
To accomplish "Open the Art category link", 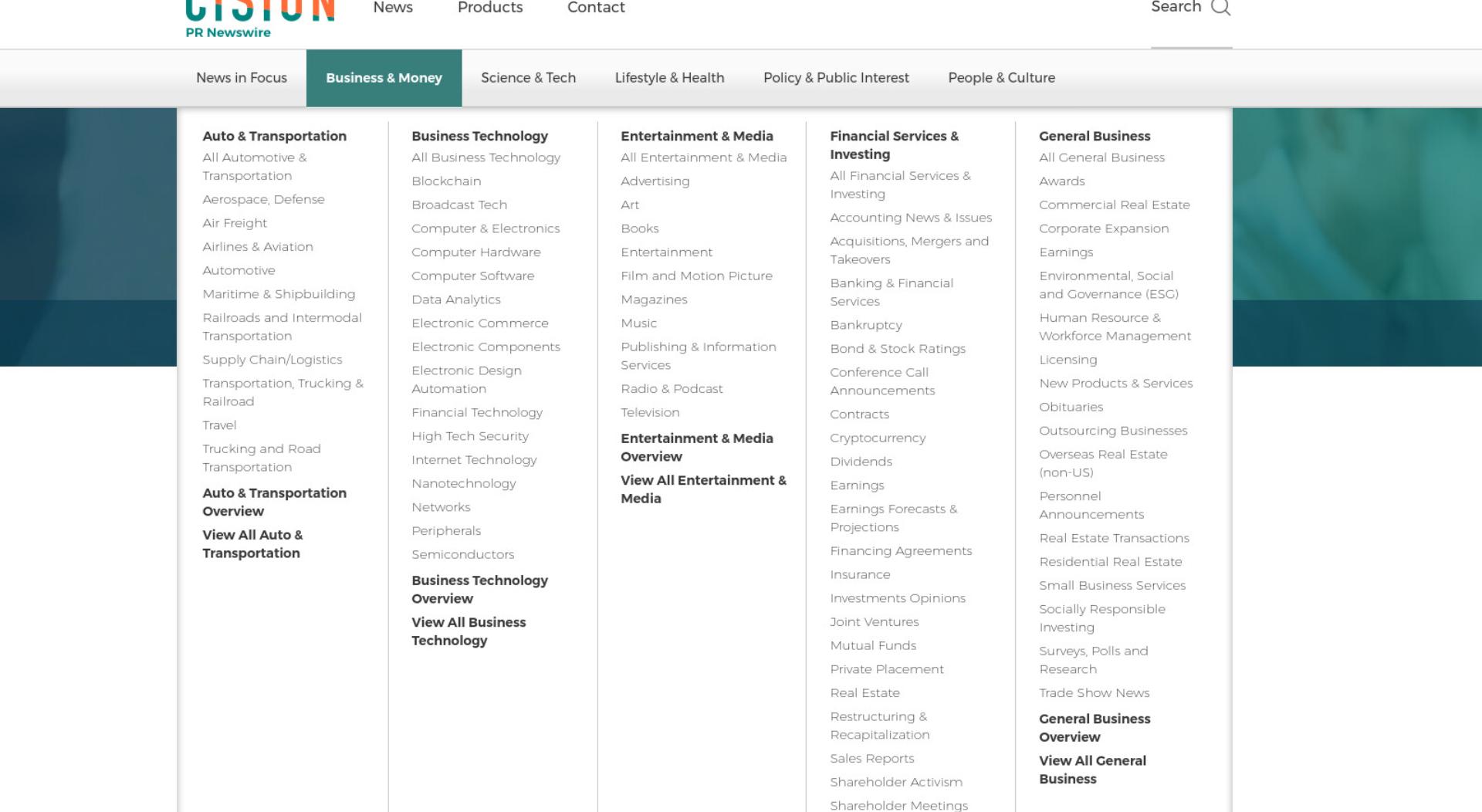I will click(x=630, y=205).
